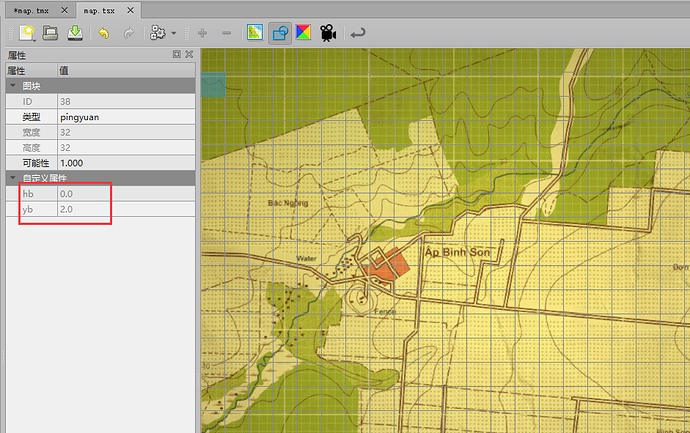This screenshot has height=433, width=690.
Task: Open the Terrain editing tool
Action: click(255, 33)
